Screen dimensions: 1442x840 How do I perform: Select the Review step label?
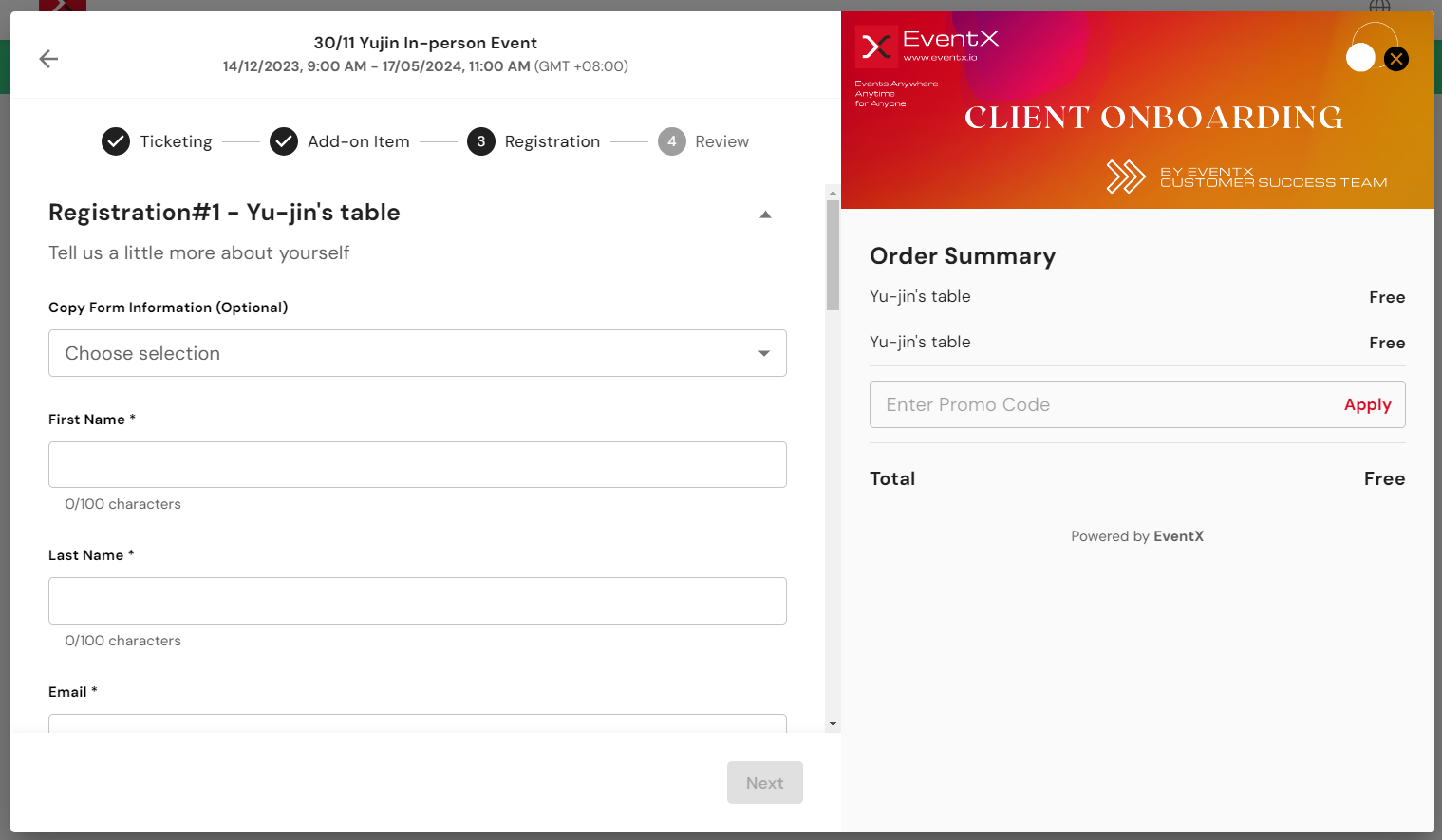click(722, 141)
